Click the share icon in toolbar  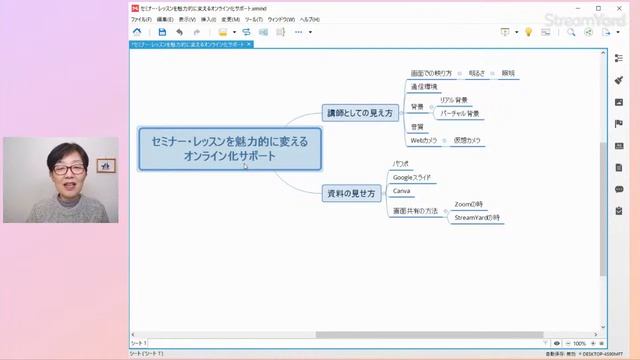tap(588, 32)
